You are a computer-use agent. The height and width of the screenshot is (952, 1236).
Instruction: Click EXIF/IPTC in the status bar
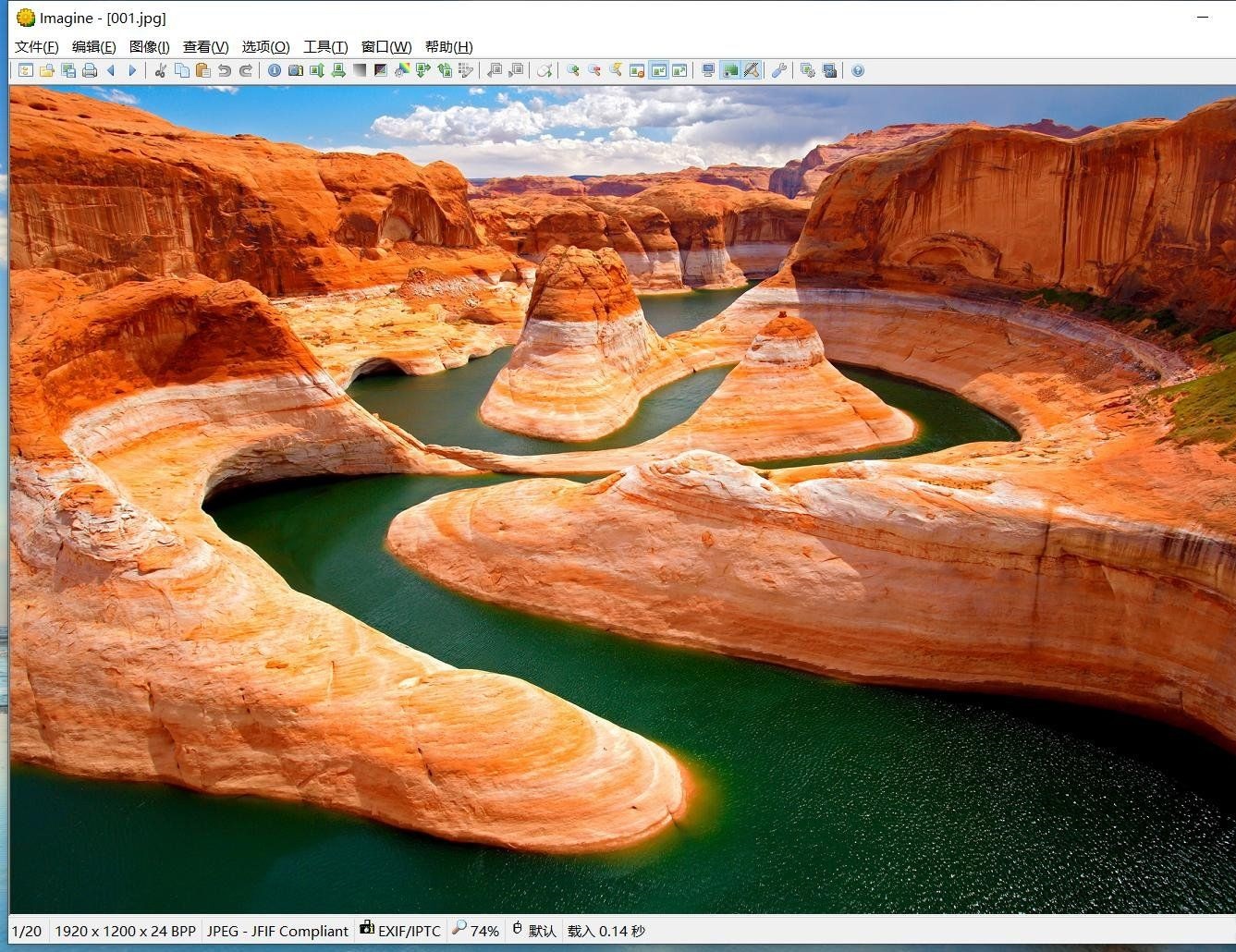click(400, 931)
